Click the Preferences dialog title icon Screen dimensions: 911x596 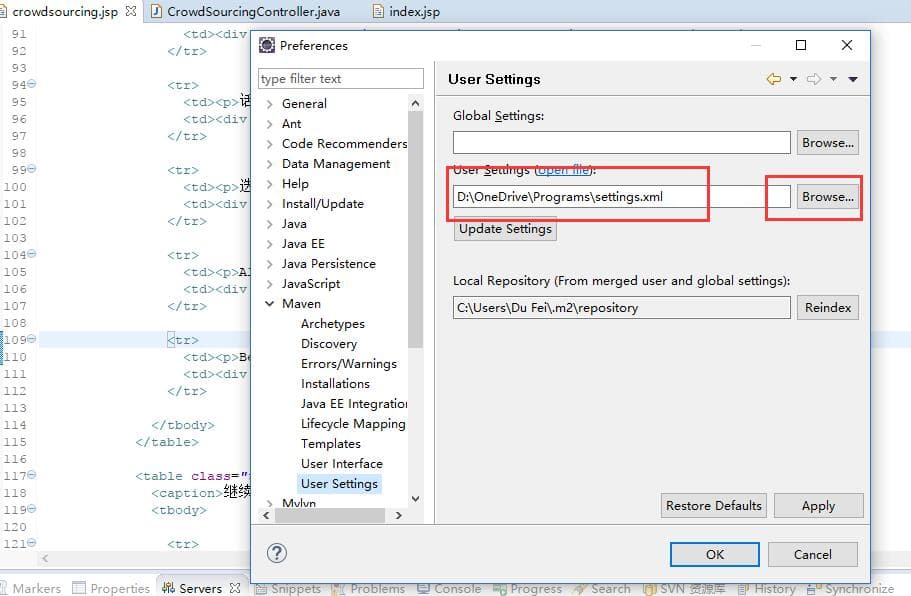point(267,45)
